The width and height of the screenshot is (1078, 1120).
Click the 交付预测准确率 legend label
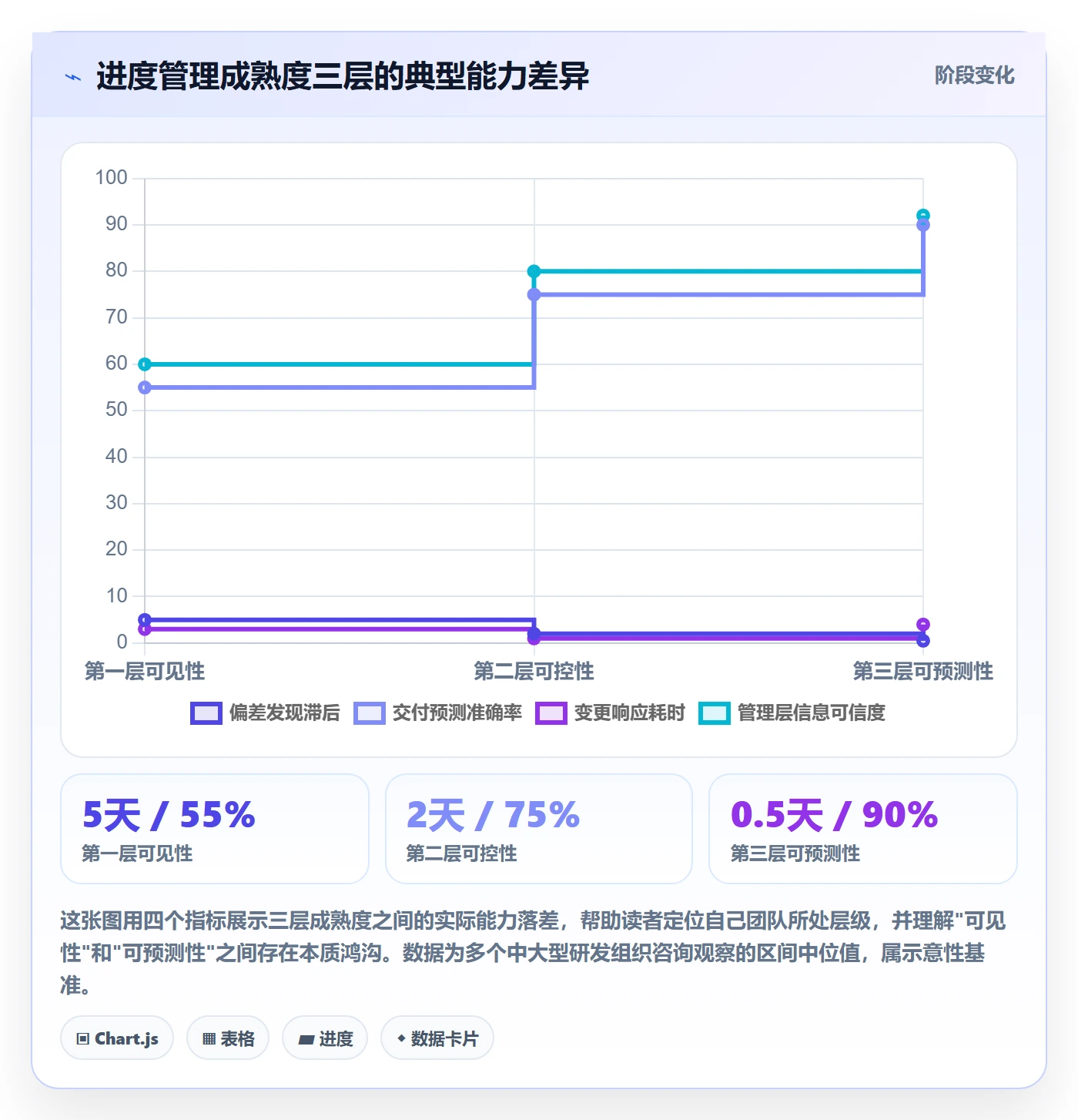tap(457, 713)
